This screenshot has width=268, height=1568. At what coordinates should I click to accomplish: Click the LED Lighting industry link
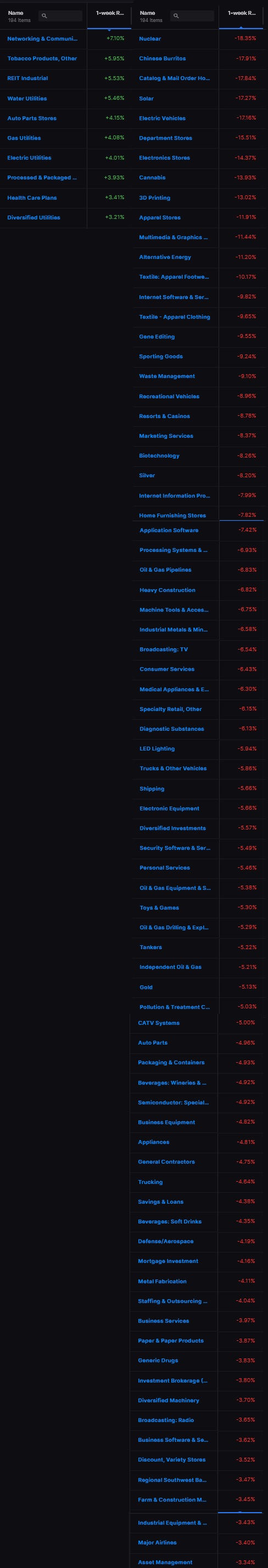[157, 749]
